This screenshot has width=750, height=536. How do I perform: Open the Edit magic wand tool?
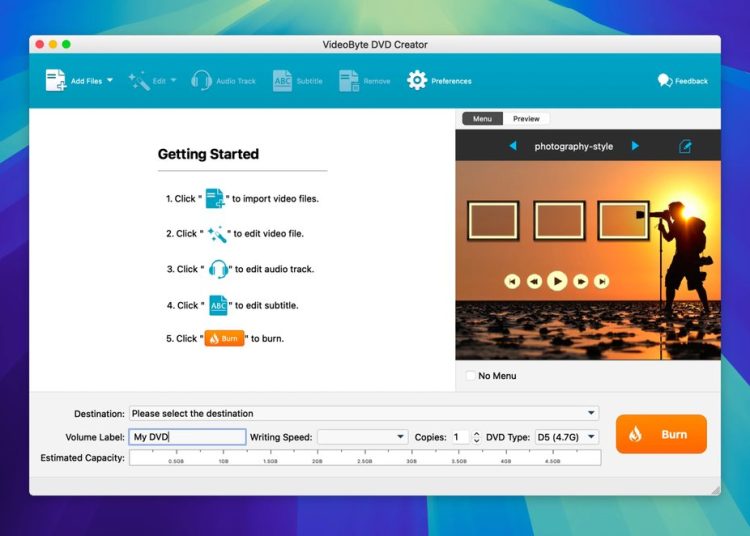[138, 81]
